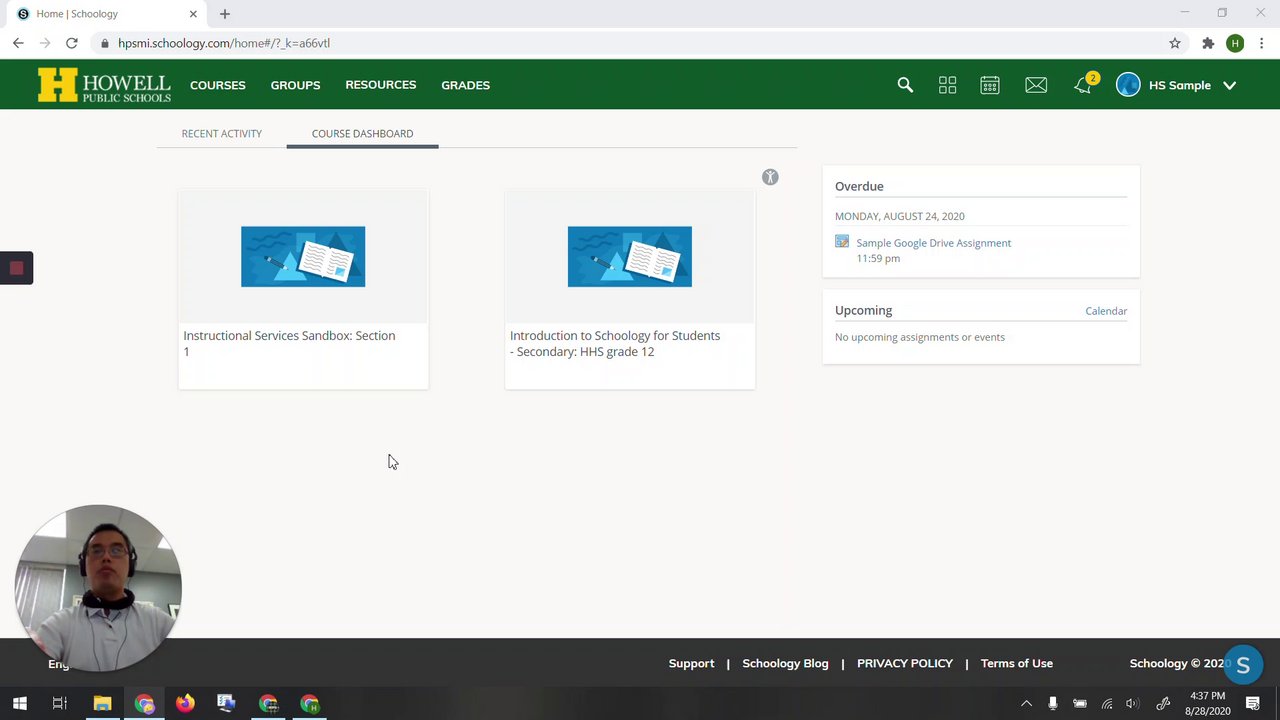1280x720 pixels.
Task: Close the Home | Schoology tab
Action: [193, 14]
